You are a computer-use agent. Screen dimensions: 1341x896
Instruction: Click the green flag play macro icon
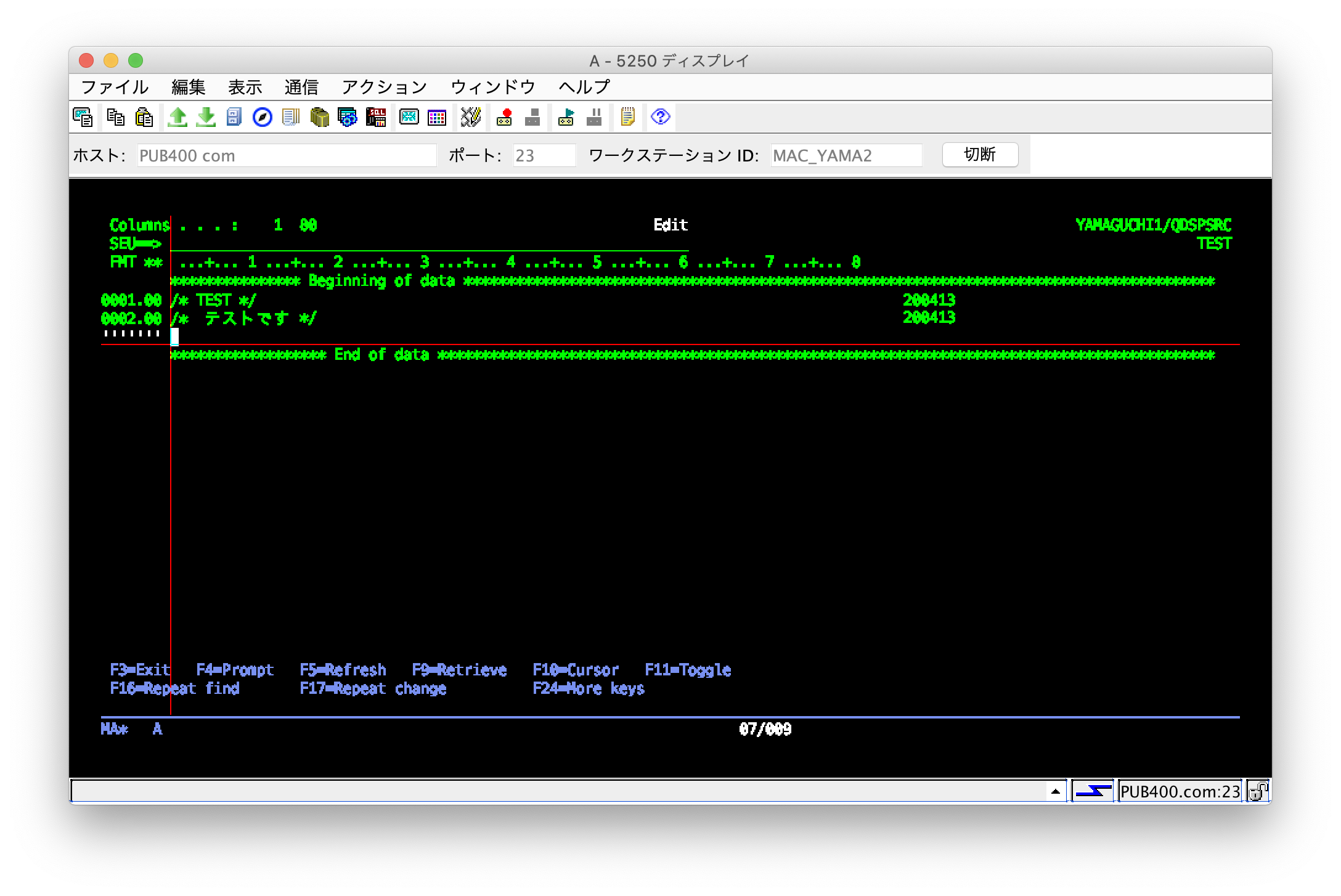tap(566, 117)
